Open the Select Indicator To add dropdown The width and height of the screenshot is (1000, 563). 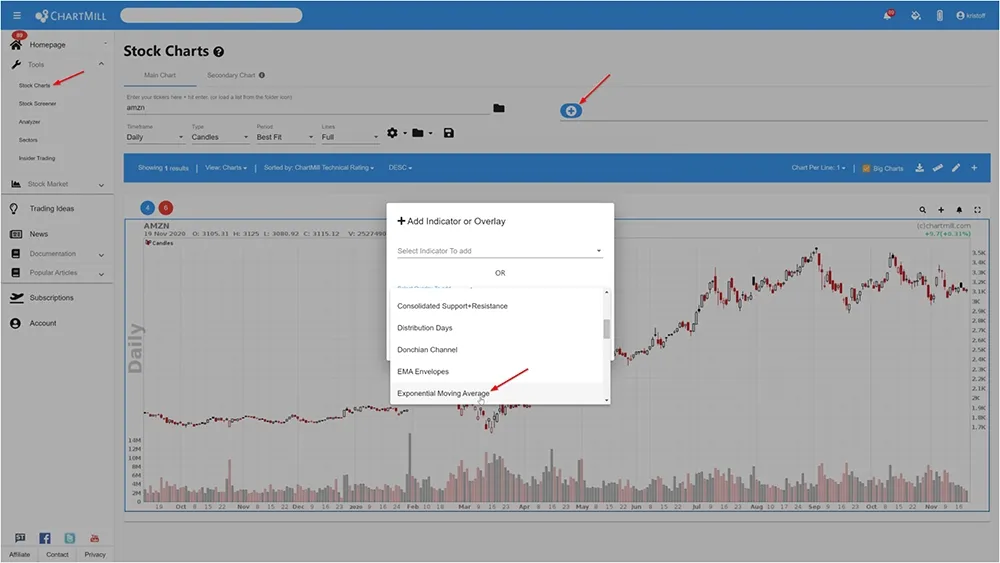[499, 251]
